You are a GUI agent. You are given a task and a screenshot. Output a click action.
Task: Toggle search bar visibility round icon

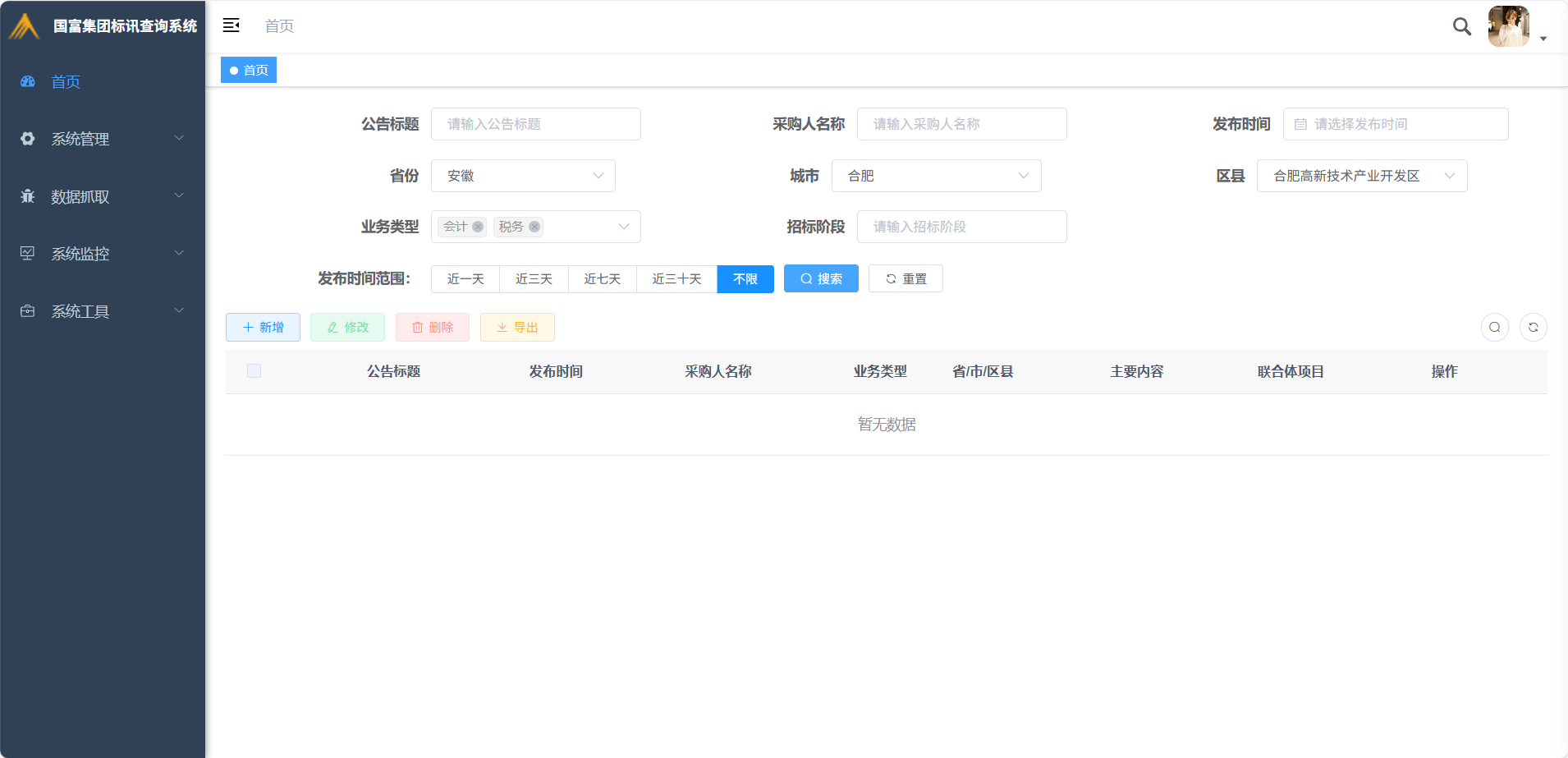(1494, 327)
